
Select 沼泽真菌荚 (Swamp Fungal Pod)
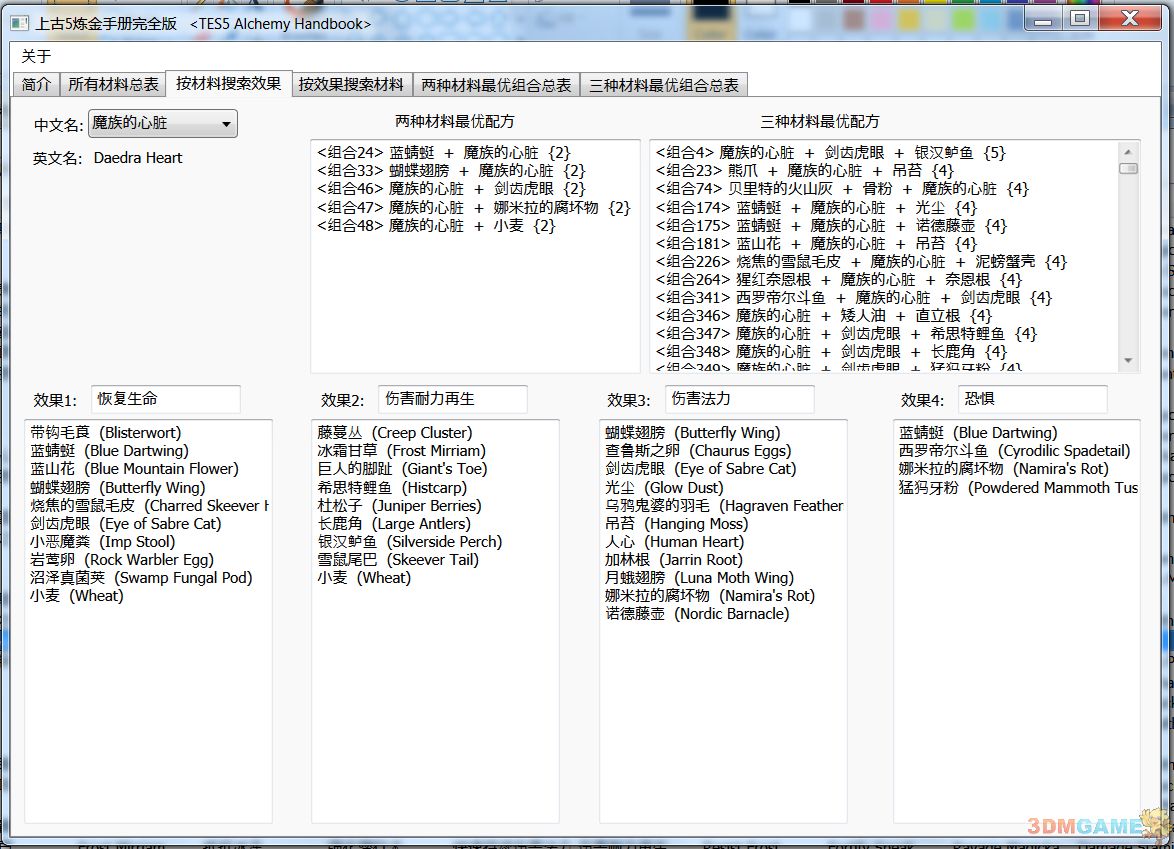[142, 577]
